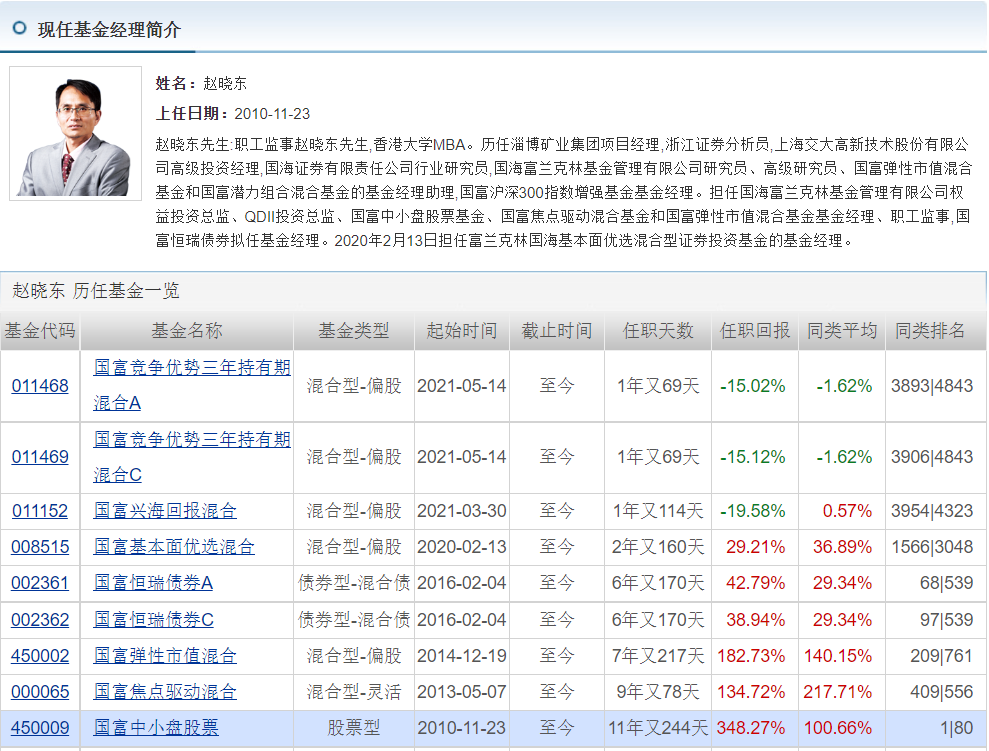
Task: Click fund code link 008515
Action: point(40,544)
